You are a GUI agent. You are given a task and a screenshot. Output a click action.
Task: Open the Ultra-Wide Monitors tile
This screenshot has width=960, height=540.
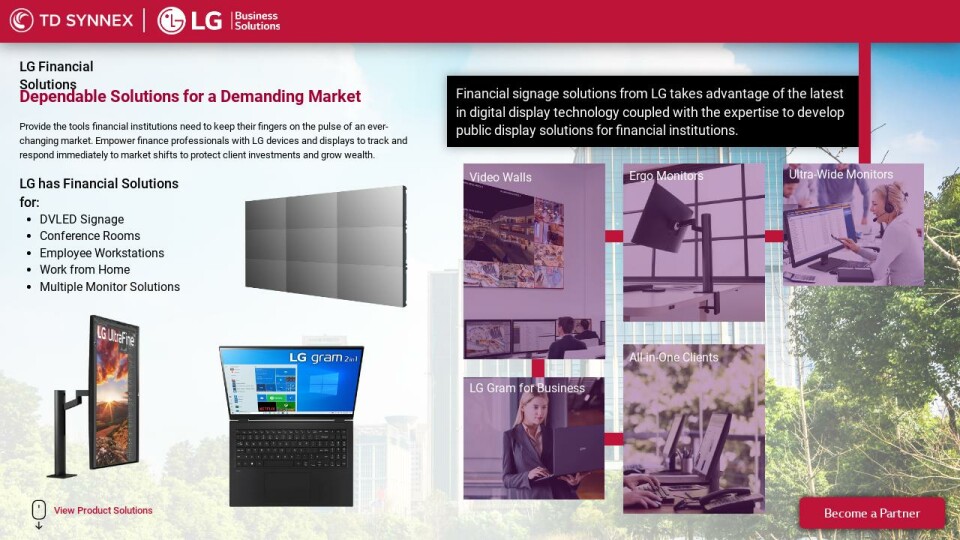(x=853, y=225)
